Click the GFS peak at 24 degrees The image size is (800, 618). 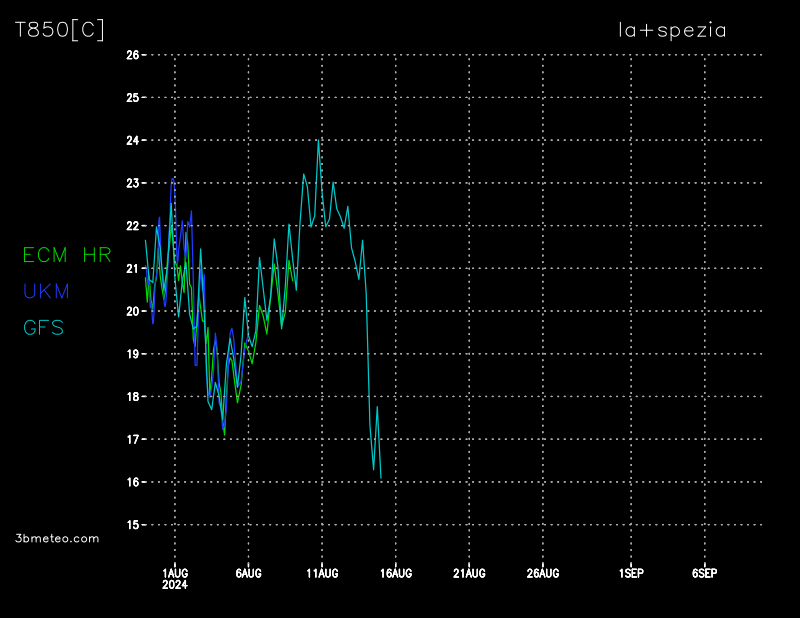(318, 140)
